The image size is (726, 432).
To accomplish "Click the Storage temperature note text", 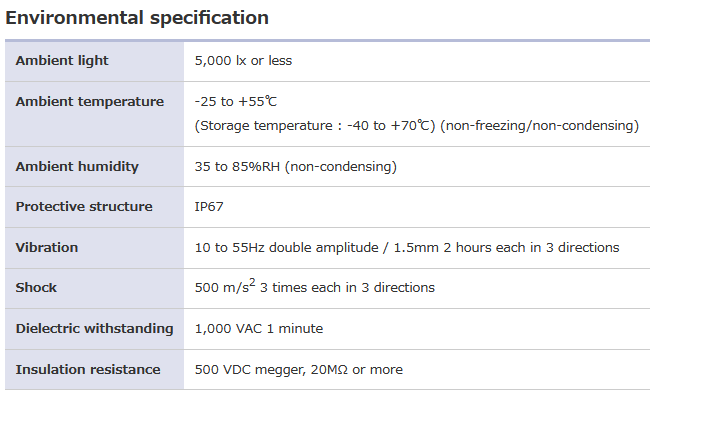I will tap(315, 125).
